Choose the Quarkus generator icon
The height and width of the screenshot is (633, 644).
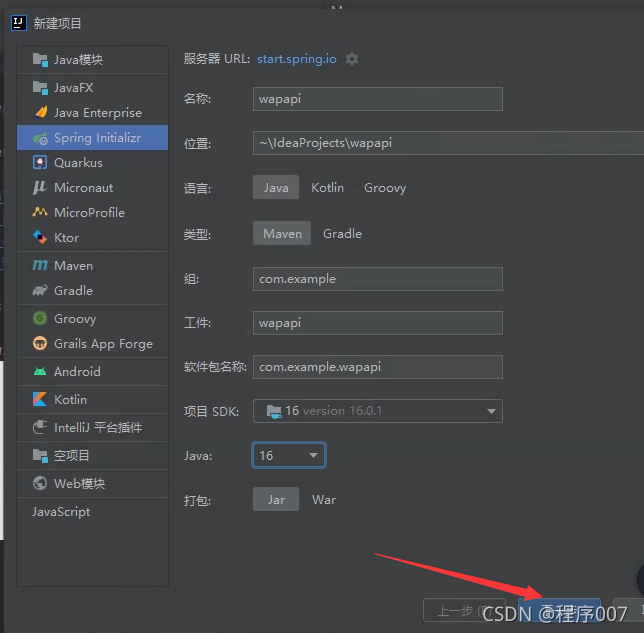[x=40, y=163]
